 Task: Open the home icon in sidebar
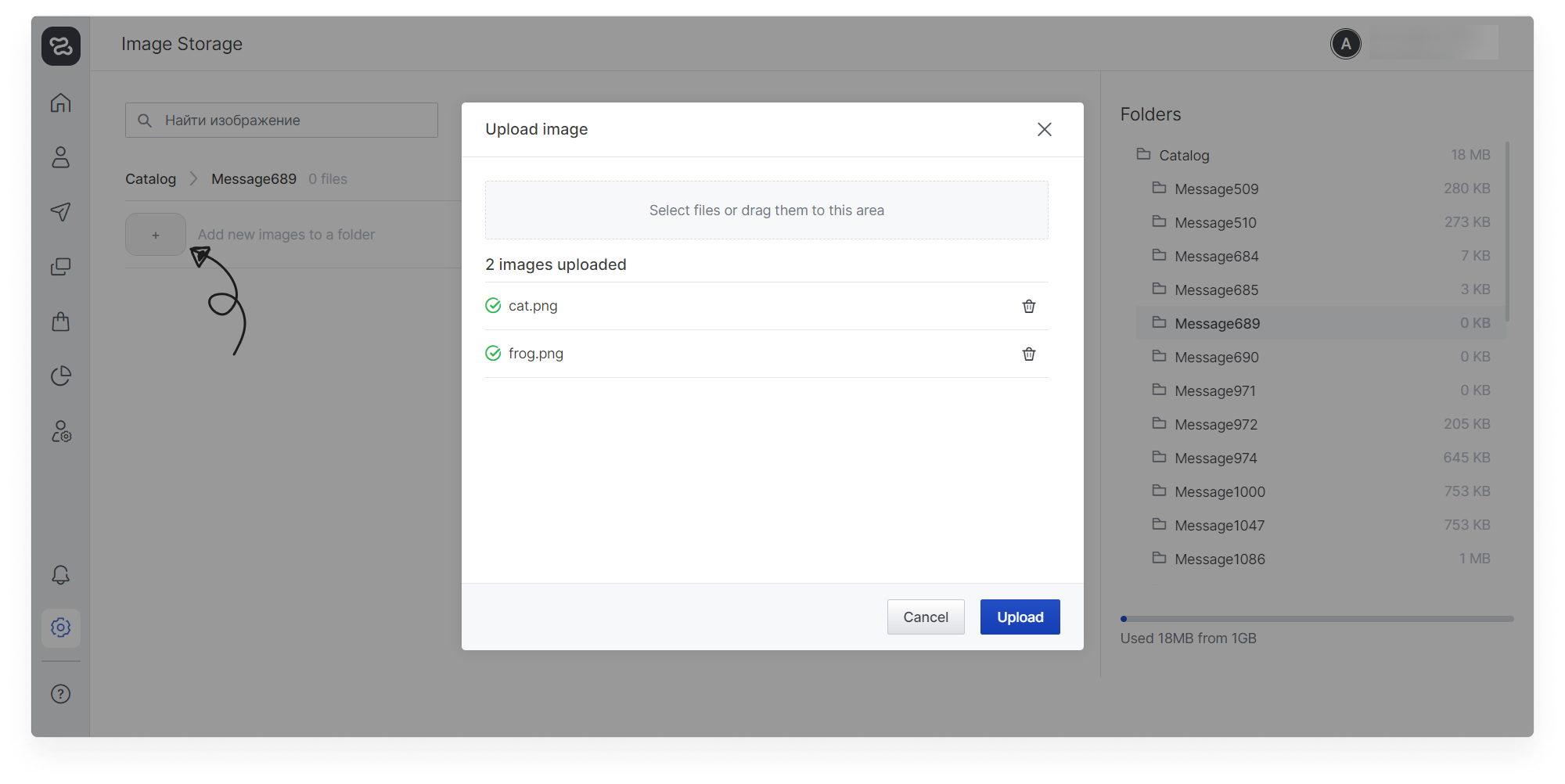click(x=61, y=103)
